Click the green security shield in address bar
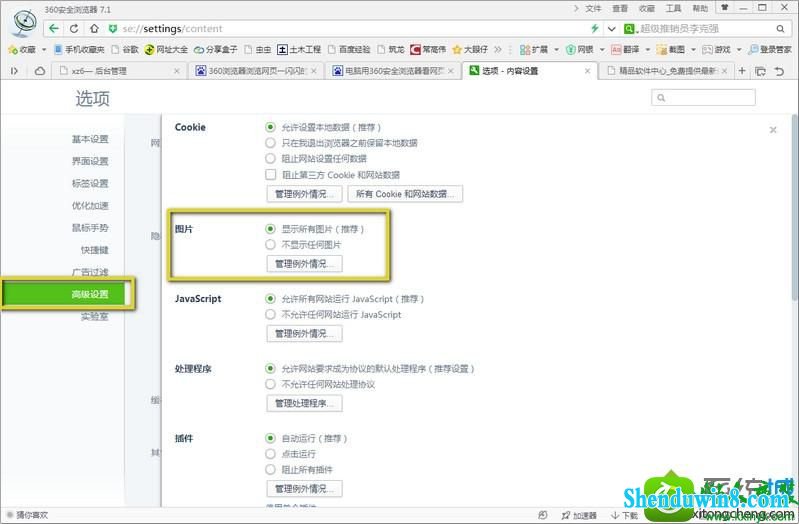Image resolution: width=799 pixels, height=524 pixels. pyautogui.click(x=113, y=29)
